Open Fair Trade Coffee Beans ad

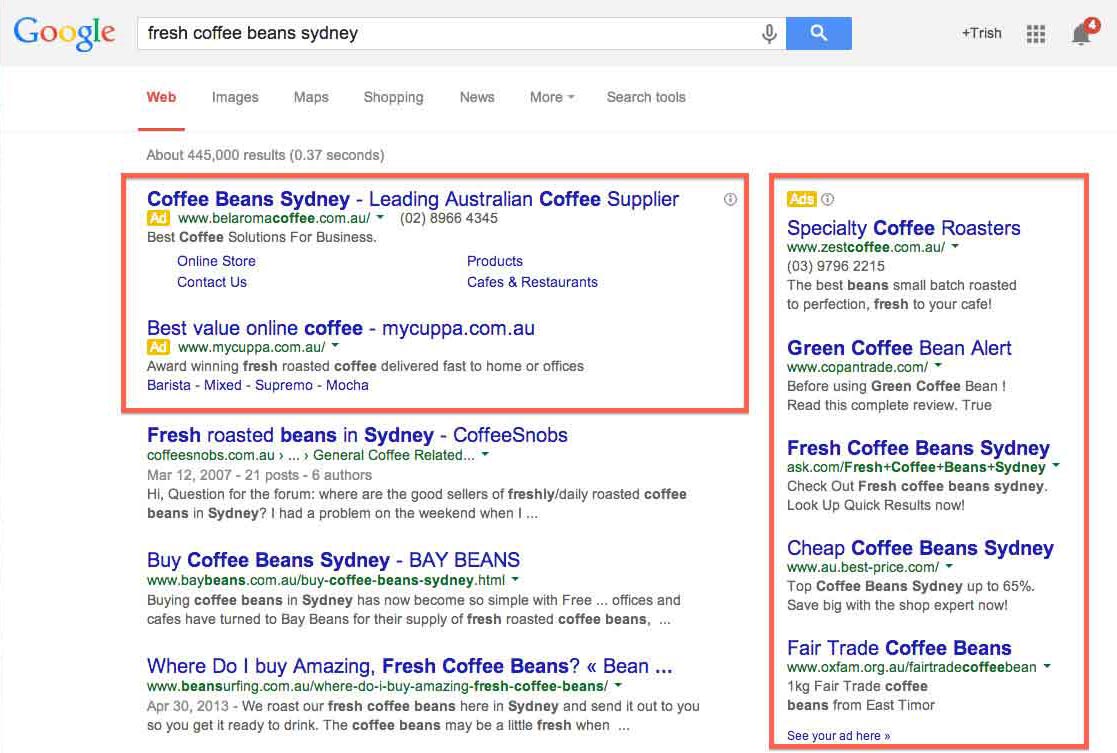pyautogui.click(x=899, y=648)
